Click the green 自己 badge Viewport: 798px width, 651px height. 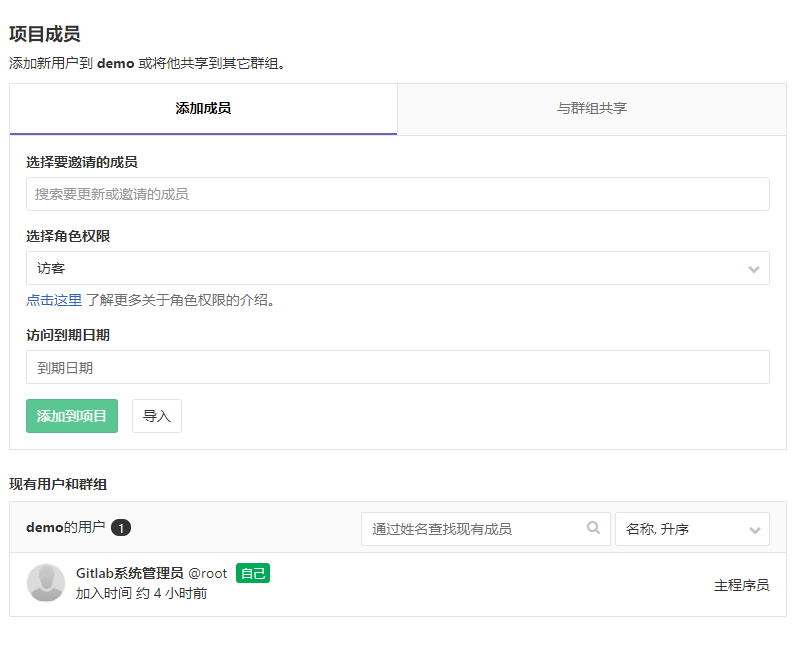(253, 573)
